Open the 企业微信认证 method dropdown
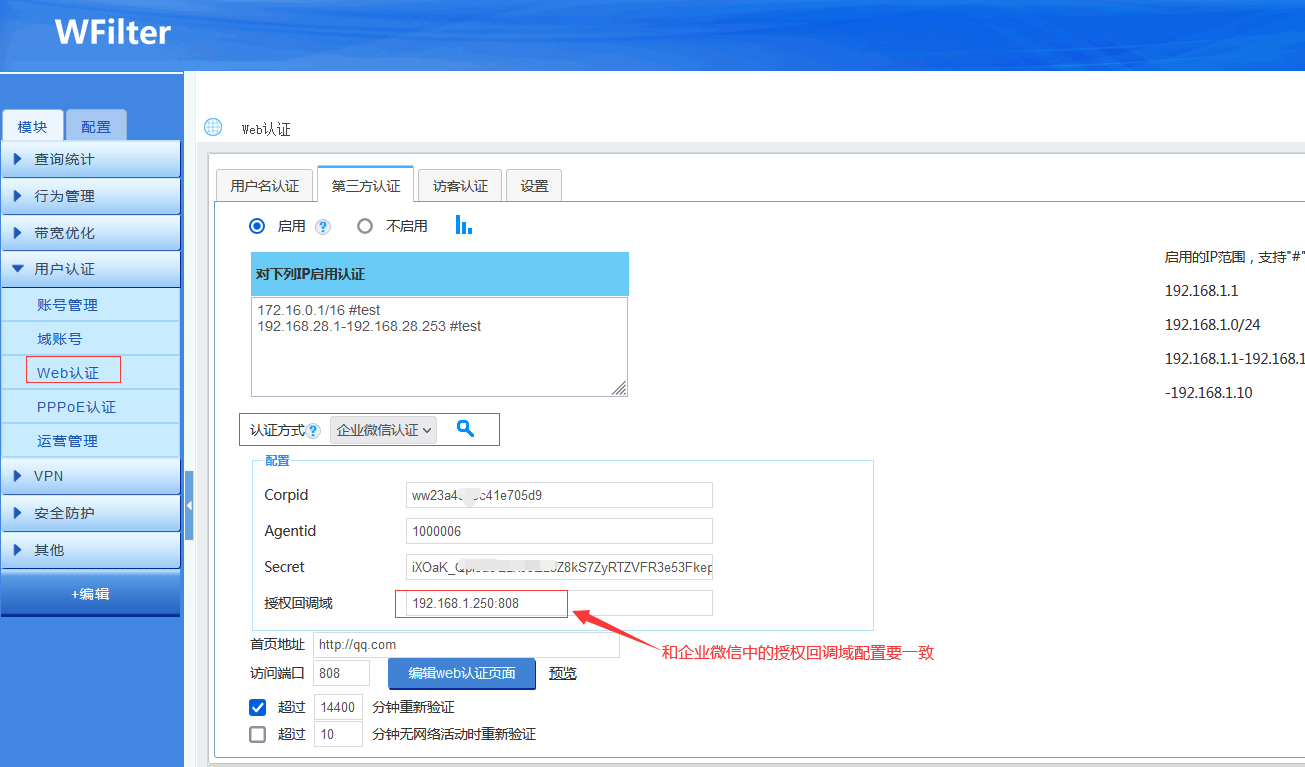The height and width of the screenshot is (767, 1305). (384, 430)
